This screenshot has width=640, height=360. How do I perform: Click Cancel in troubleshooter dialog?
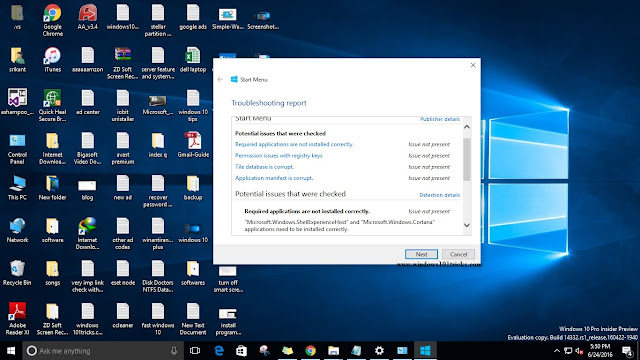coord(458,254)
